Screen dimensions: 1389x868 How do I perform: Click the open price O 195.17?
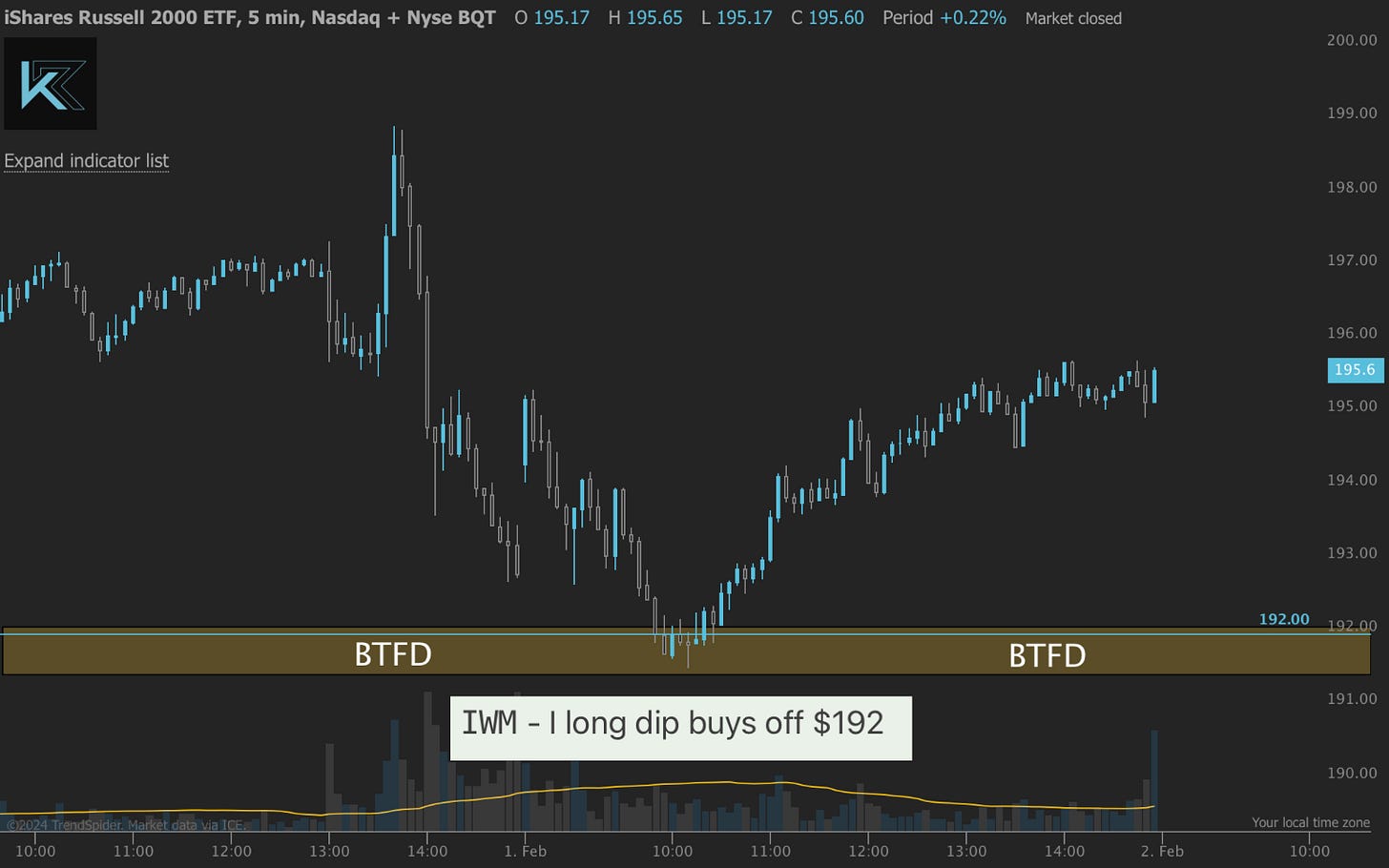pos(551,17)
